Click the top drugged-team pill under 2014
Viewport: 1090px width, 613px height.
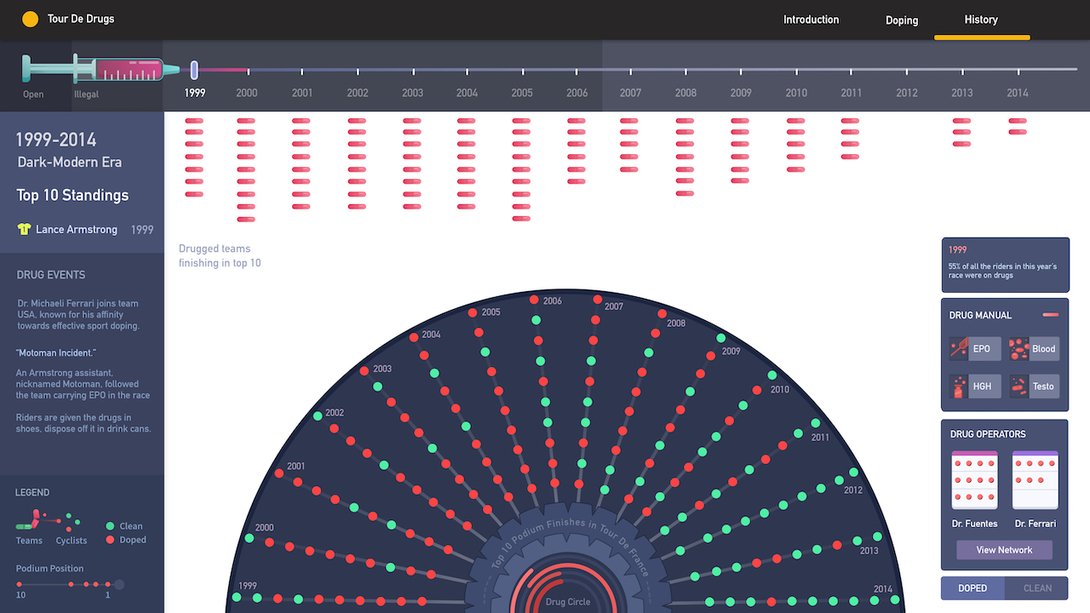tap(1017, 121)
